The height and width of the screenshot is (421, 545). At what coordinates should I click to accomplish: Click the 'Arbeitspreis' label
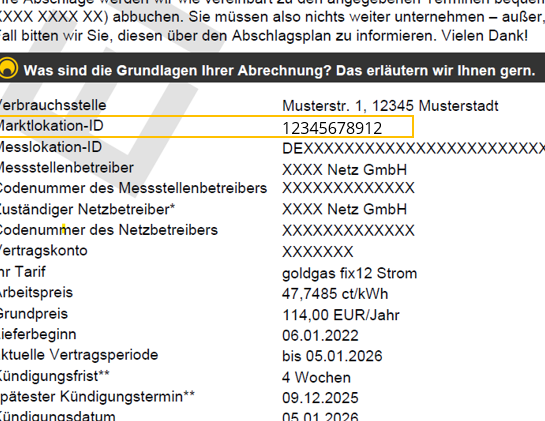36,293
